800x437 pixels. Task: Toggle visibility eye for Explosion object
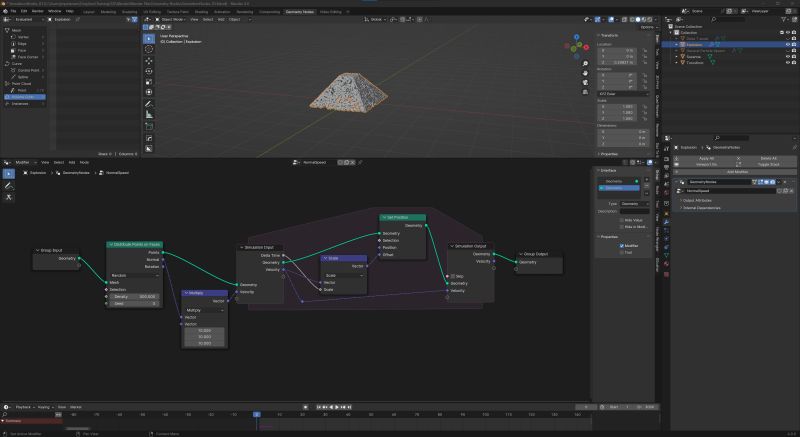[787, 44]
